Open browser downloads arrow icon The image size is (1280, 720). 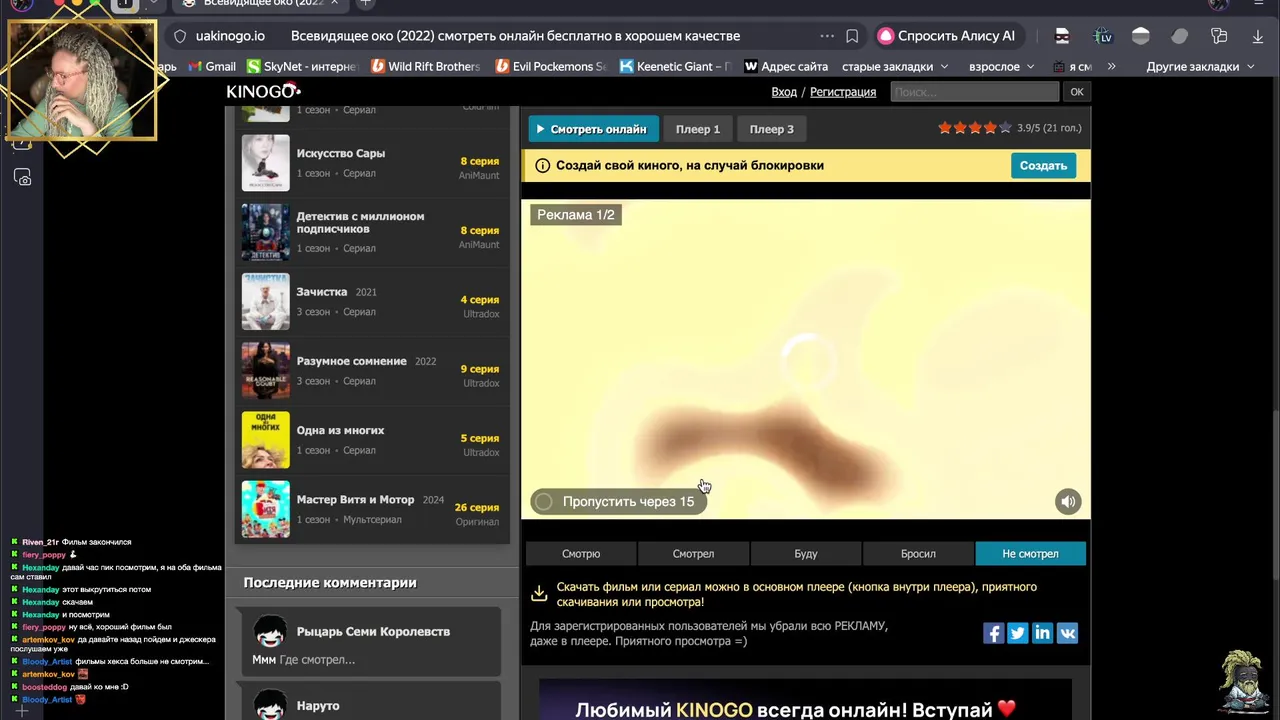[1258, 36]
